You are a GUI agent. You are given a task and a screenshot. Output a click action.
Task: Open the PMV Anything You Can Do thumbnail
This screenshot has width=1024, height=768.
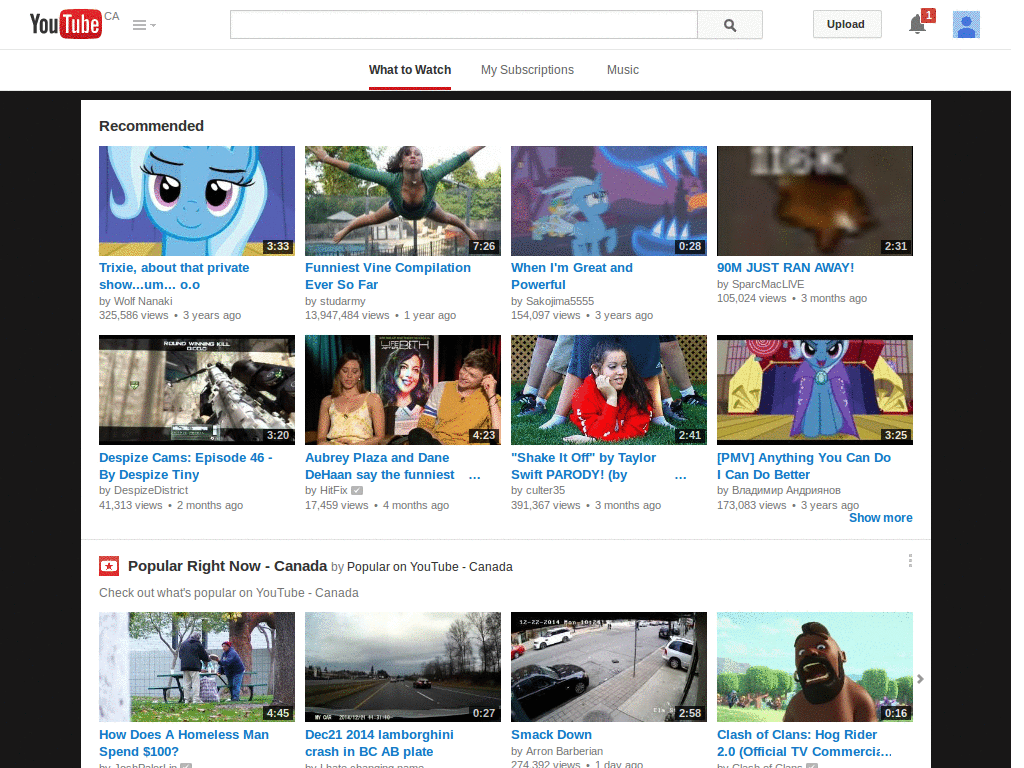[814, 390]
